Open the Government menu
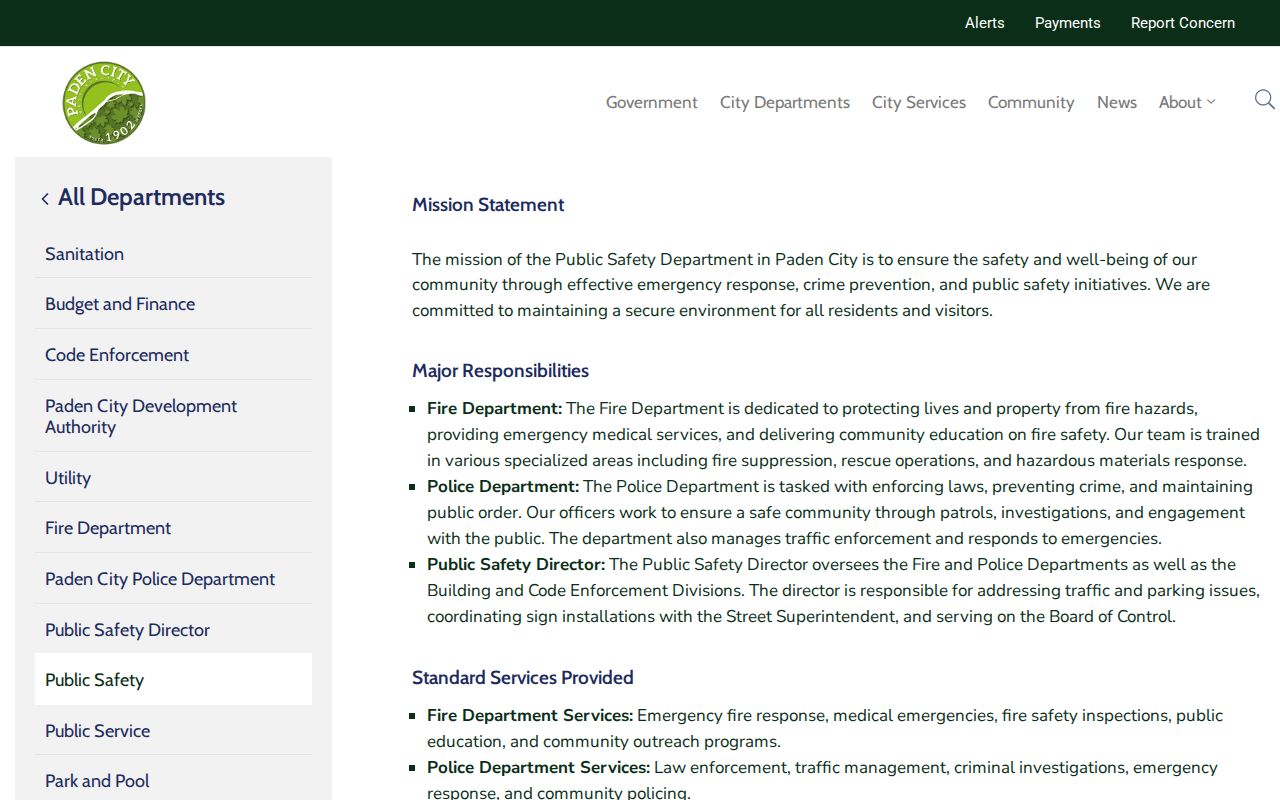The width and height of the screenshot is (1280, 800). 652,102
